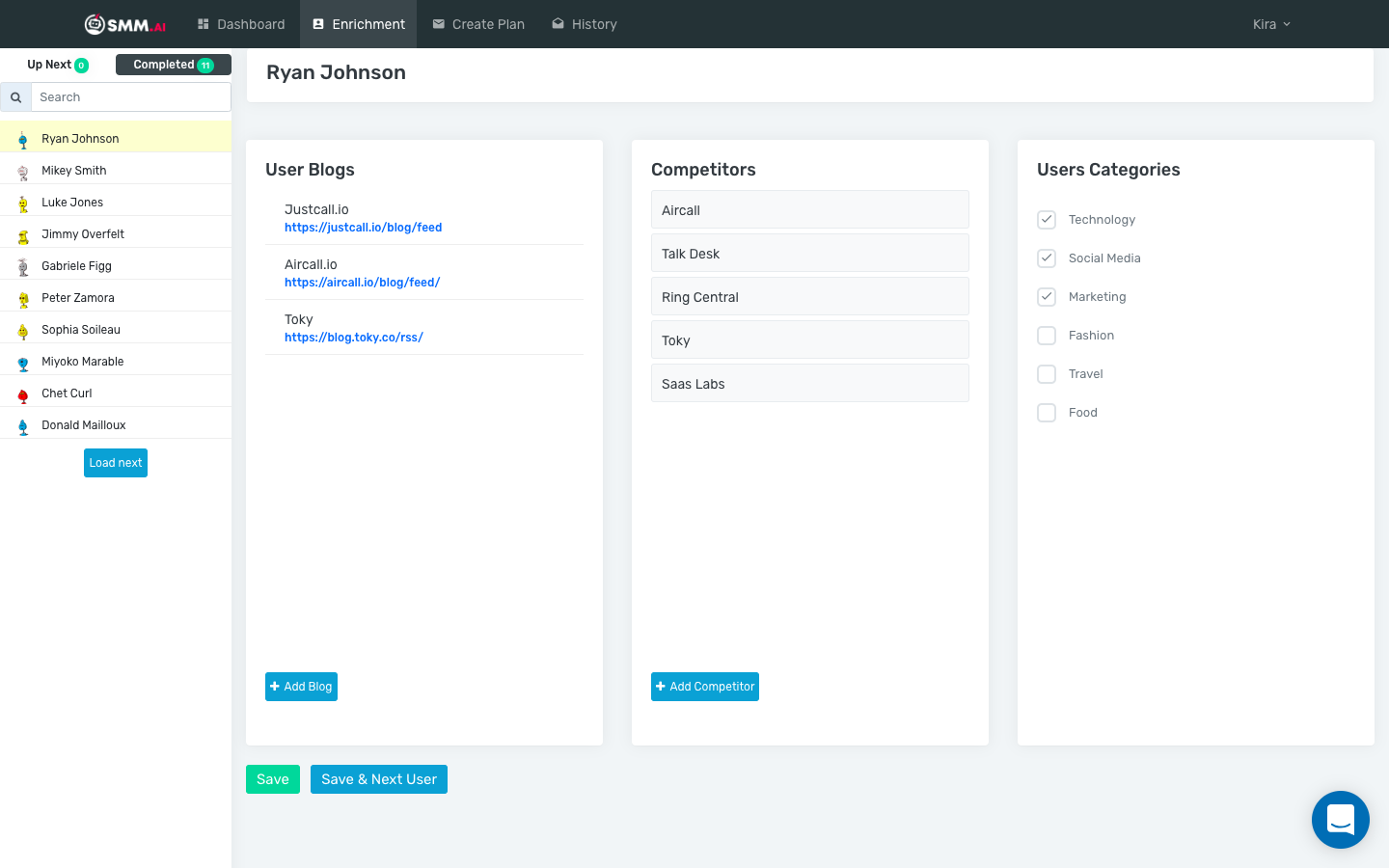Click Miyoko Marable's avatar icon
Viewport: 1389px width, 868px height.
coord(23,363)
